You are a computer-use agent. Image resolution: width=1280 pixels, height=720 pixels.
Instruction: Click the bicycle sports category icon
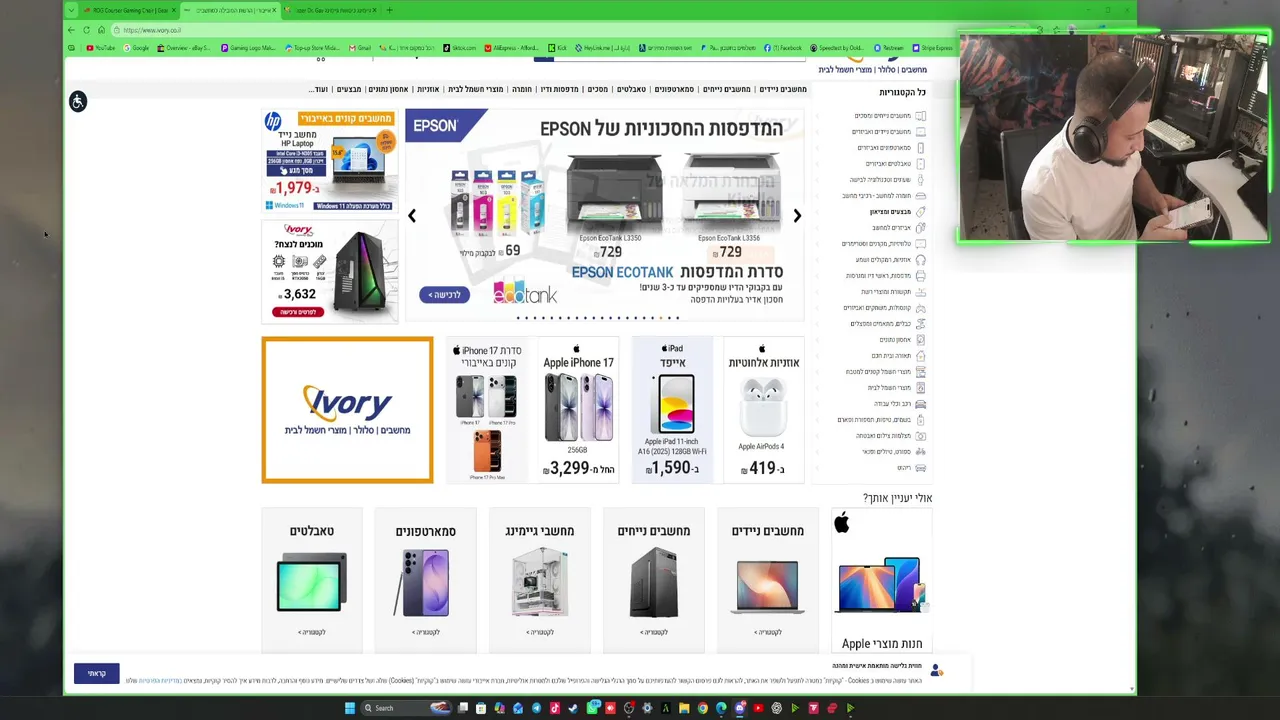point(920,452)
